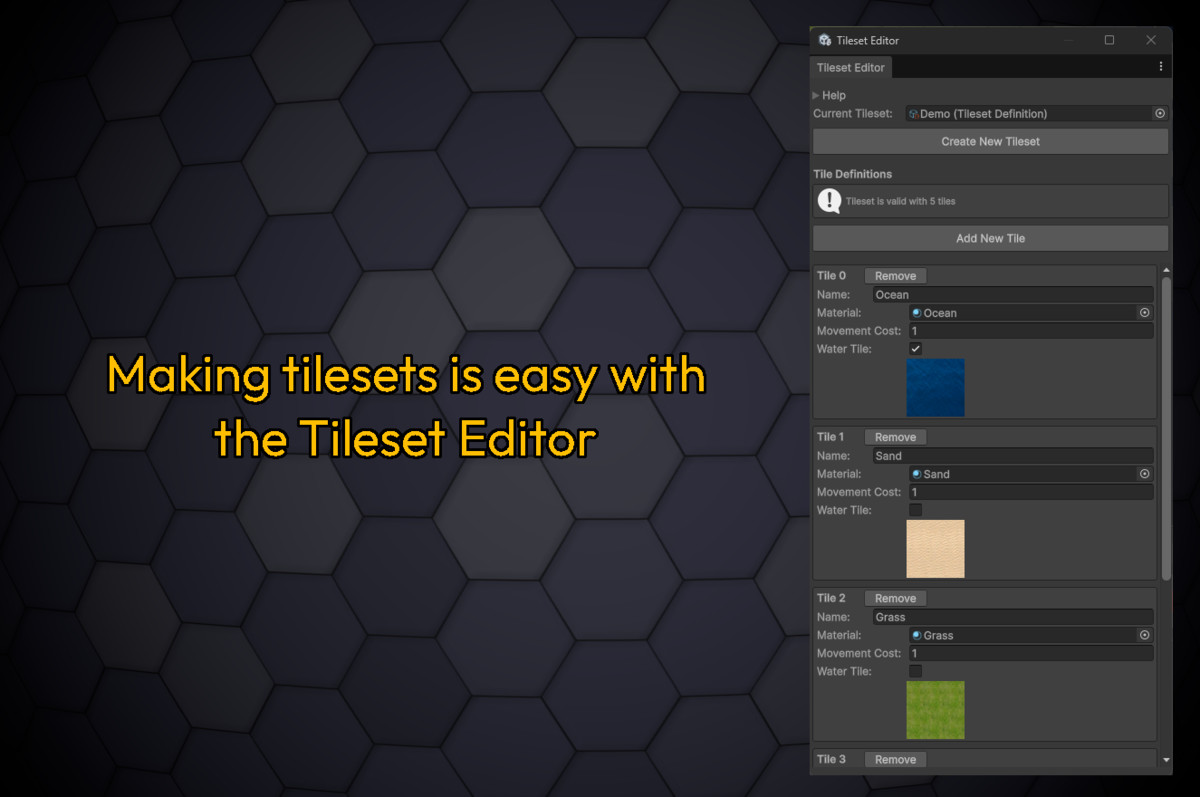1200x797 pixels.
Task: Open object picker for Sand material
Action: click(x=1145, y=474)
